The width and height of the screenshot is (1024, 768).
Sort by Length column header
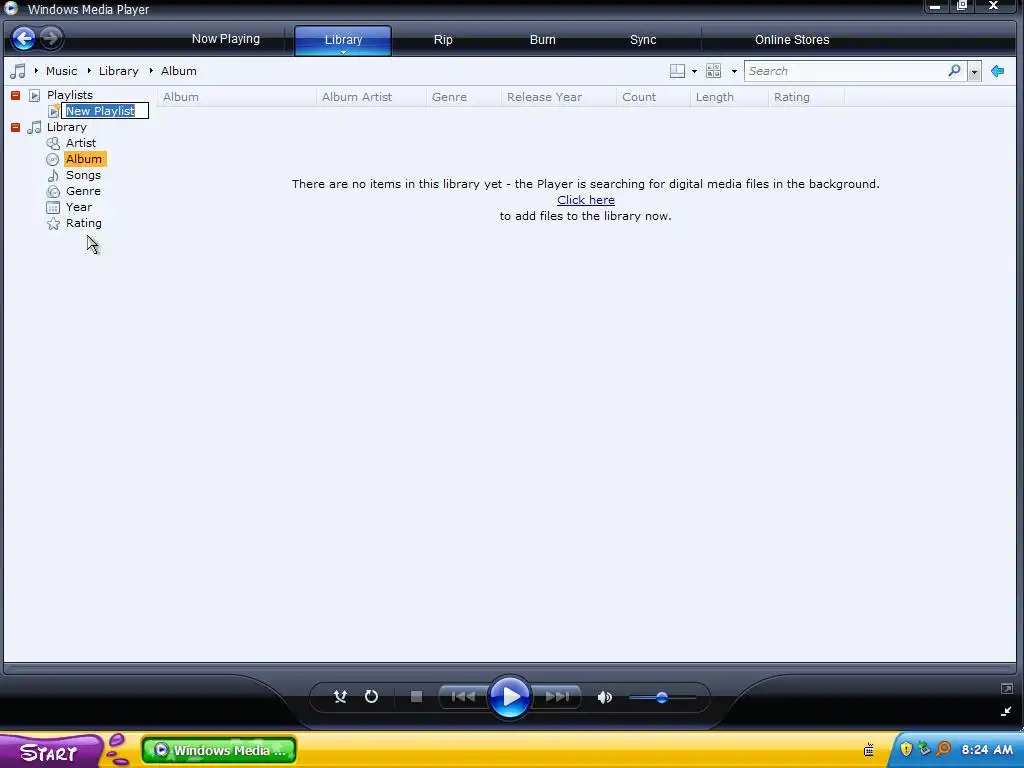tap(714, 97)
